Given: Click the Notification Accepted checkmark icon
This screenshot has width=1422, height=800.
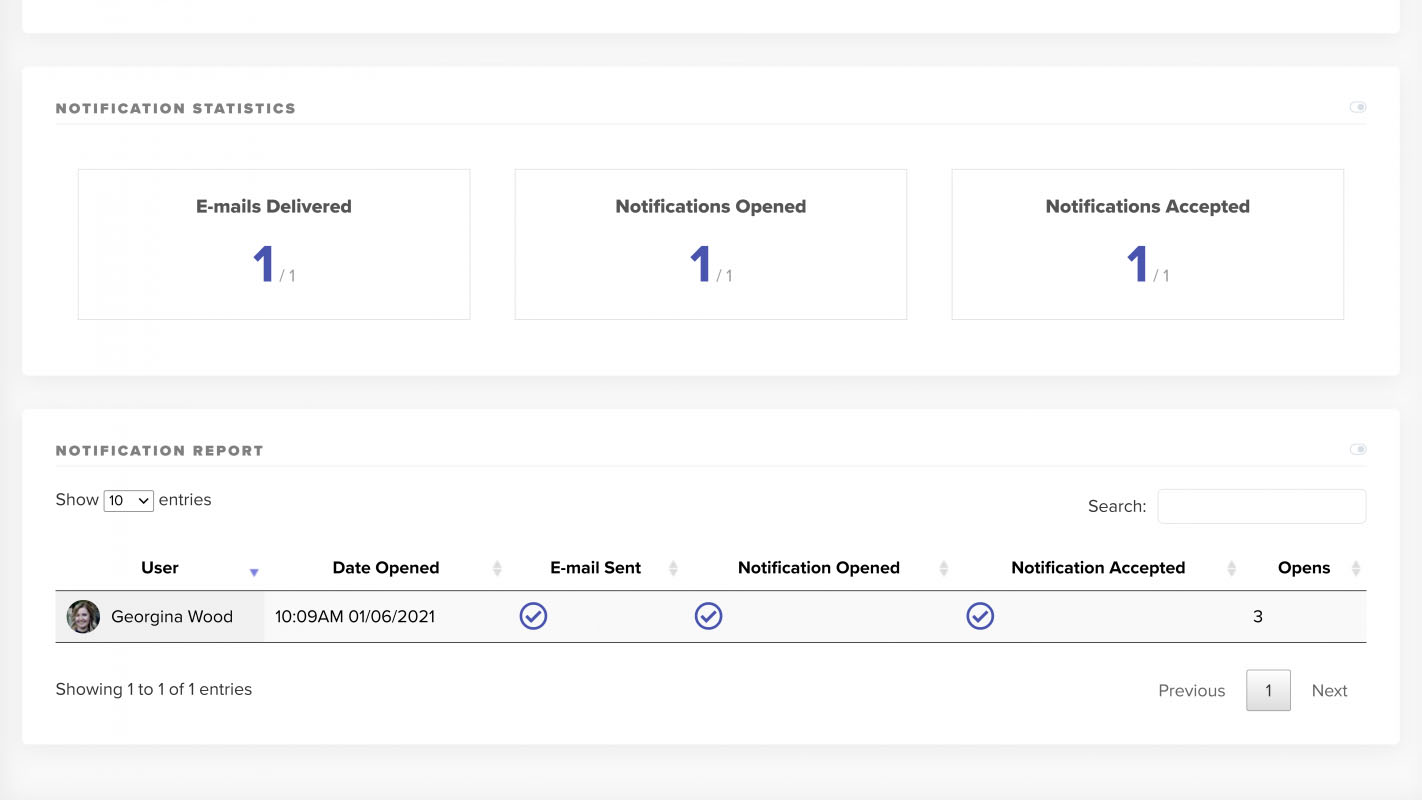Looking at the screenshot, I should click(980, 616).
